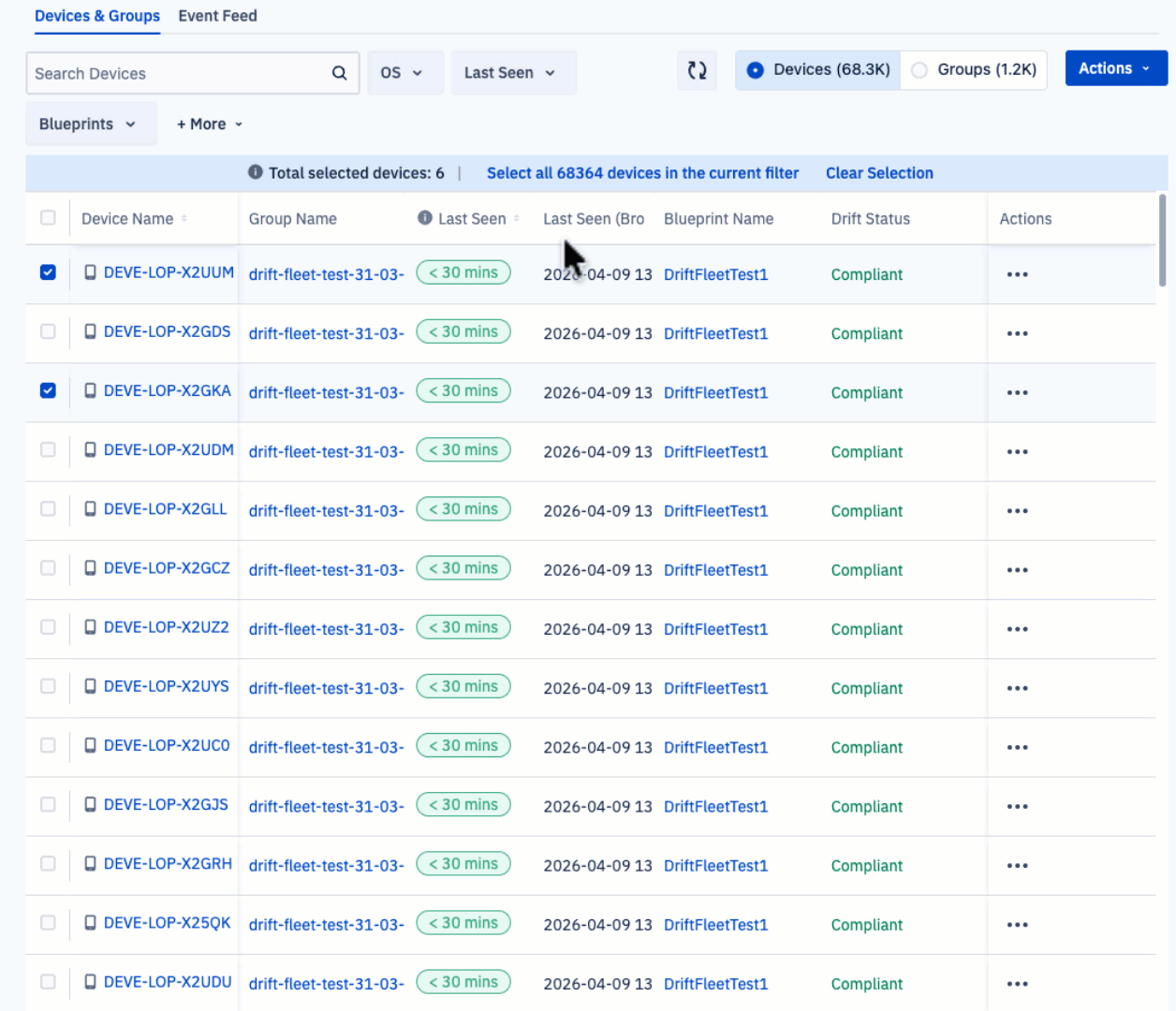The height and width of the screenshot is (1011, 1176).
Task: Select the Devices & Groups tab
Action: click(97, 16)
